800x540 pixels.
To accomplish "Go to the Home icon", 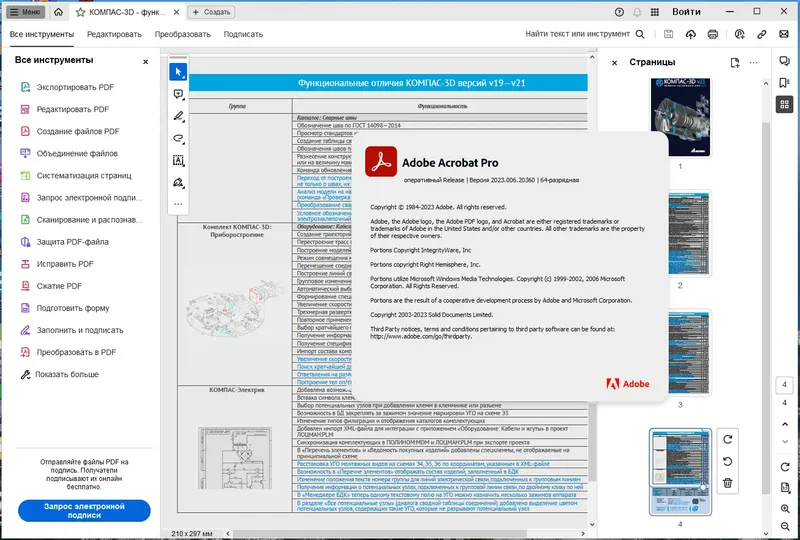I will pyautogui.click(x=59, y=12).
